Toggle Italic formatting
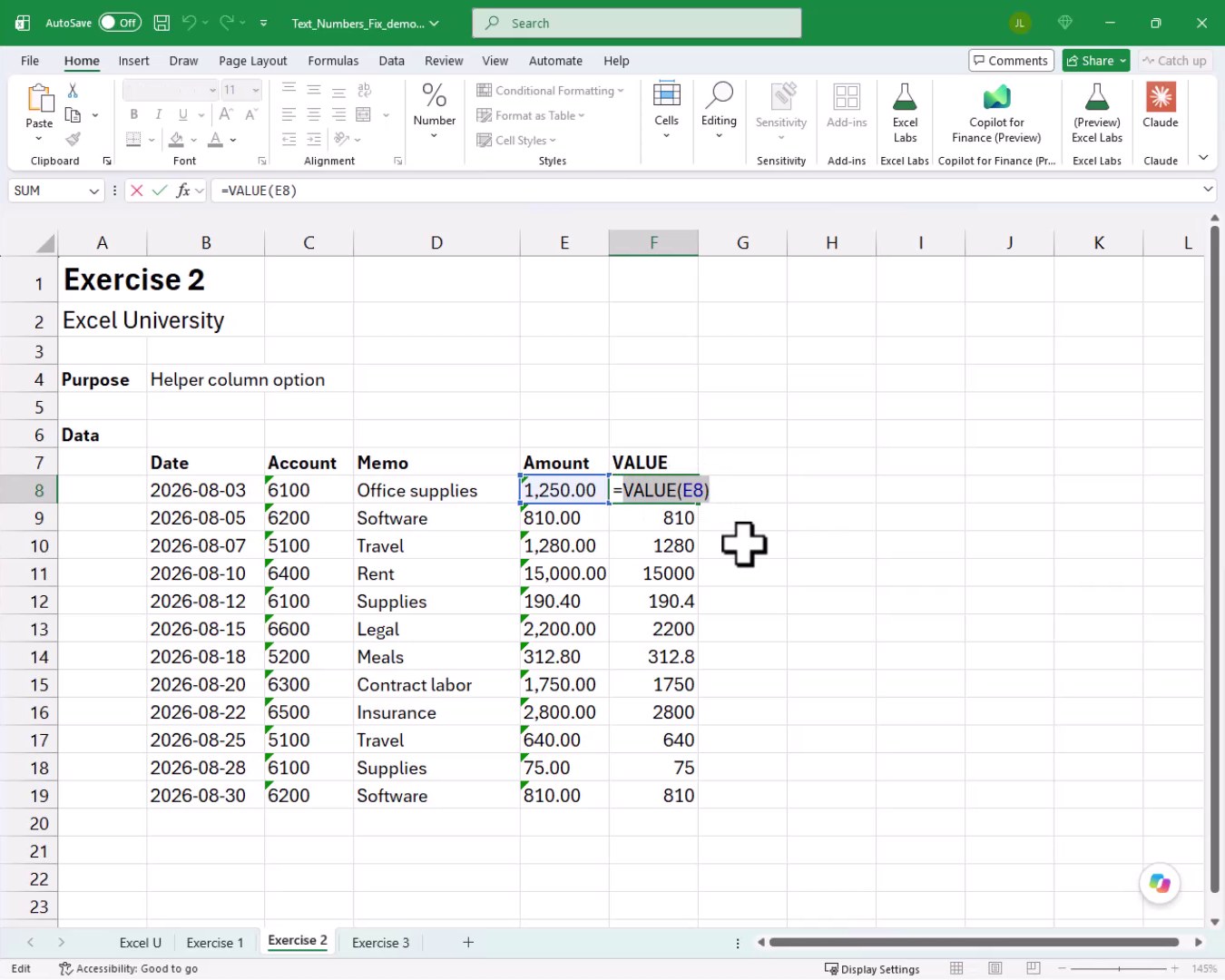 159,114
